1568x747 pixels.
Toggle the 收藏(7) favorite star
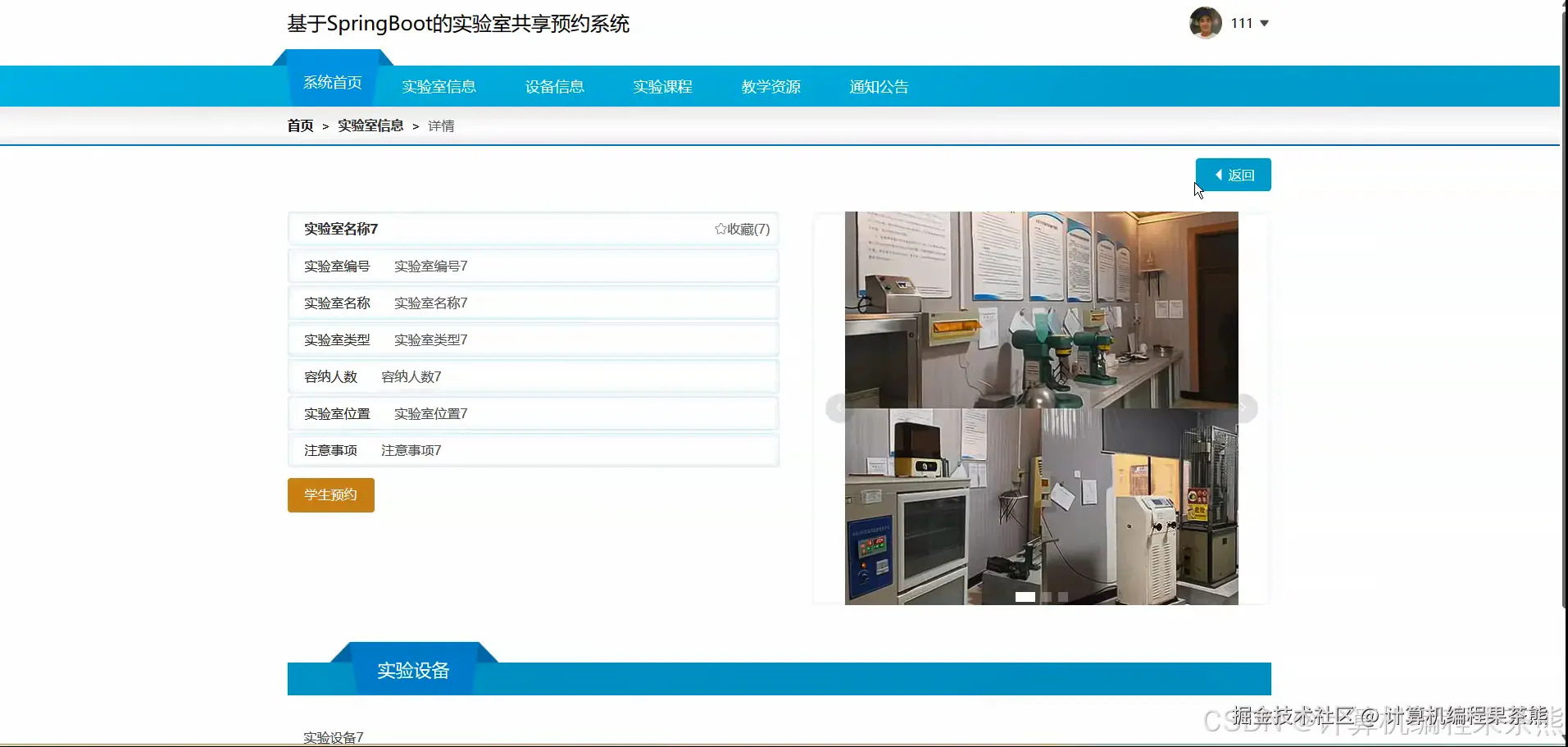point(742,229)
